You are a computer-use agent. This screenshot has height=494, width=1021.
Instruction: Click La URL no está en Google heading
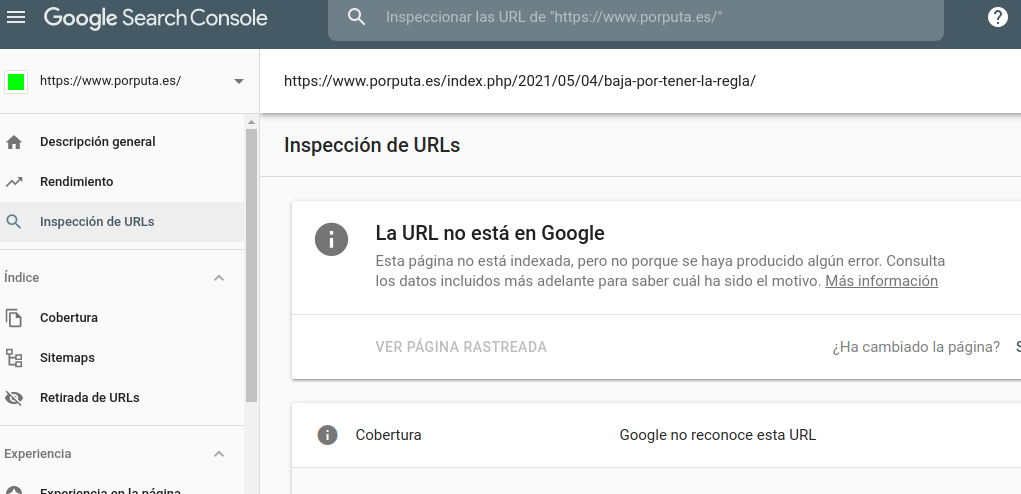pos(490,233)
